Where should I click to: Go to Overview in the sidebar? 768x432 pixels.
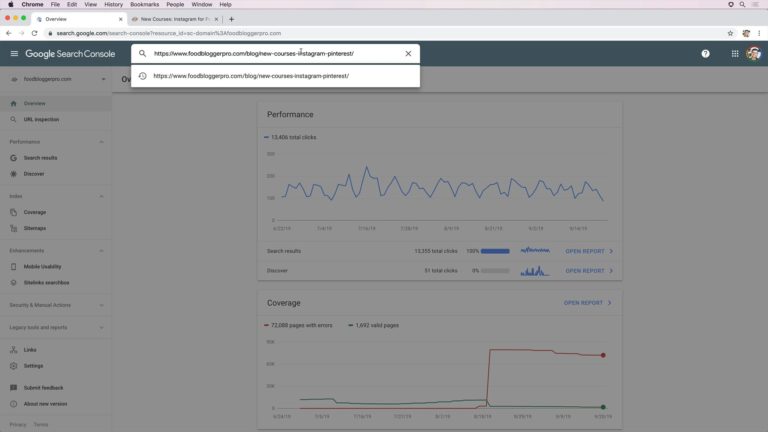[55, 103]
